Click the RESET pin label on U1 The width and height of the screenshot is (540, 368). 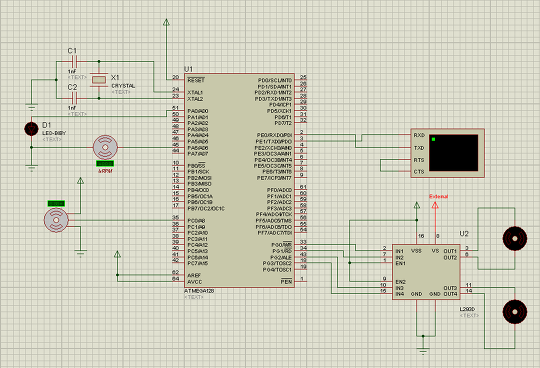click(196, 80)
